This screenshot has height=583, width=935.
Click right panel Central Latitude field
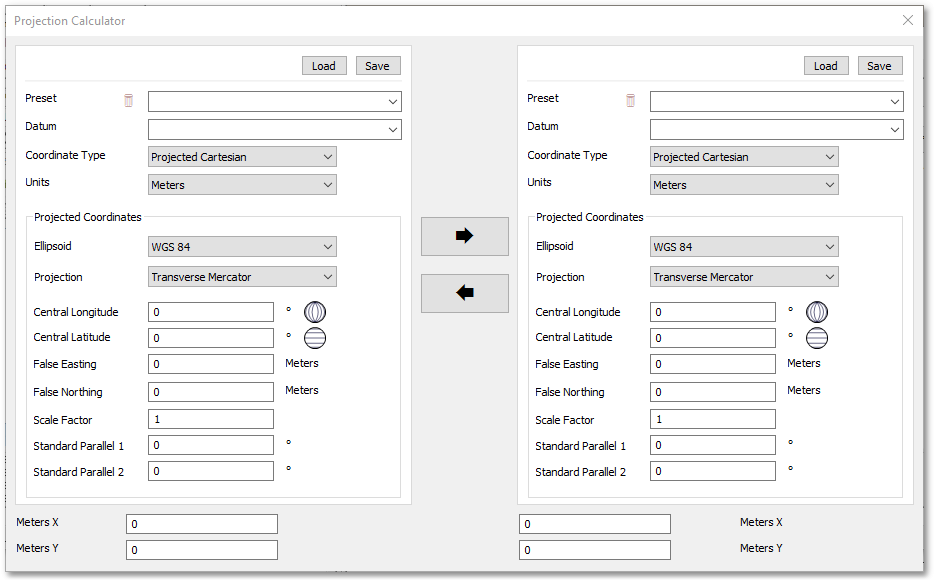(713, 338)
